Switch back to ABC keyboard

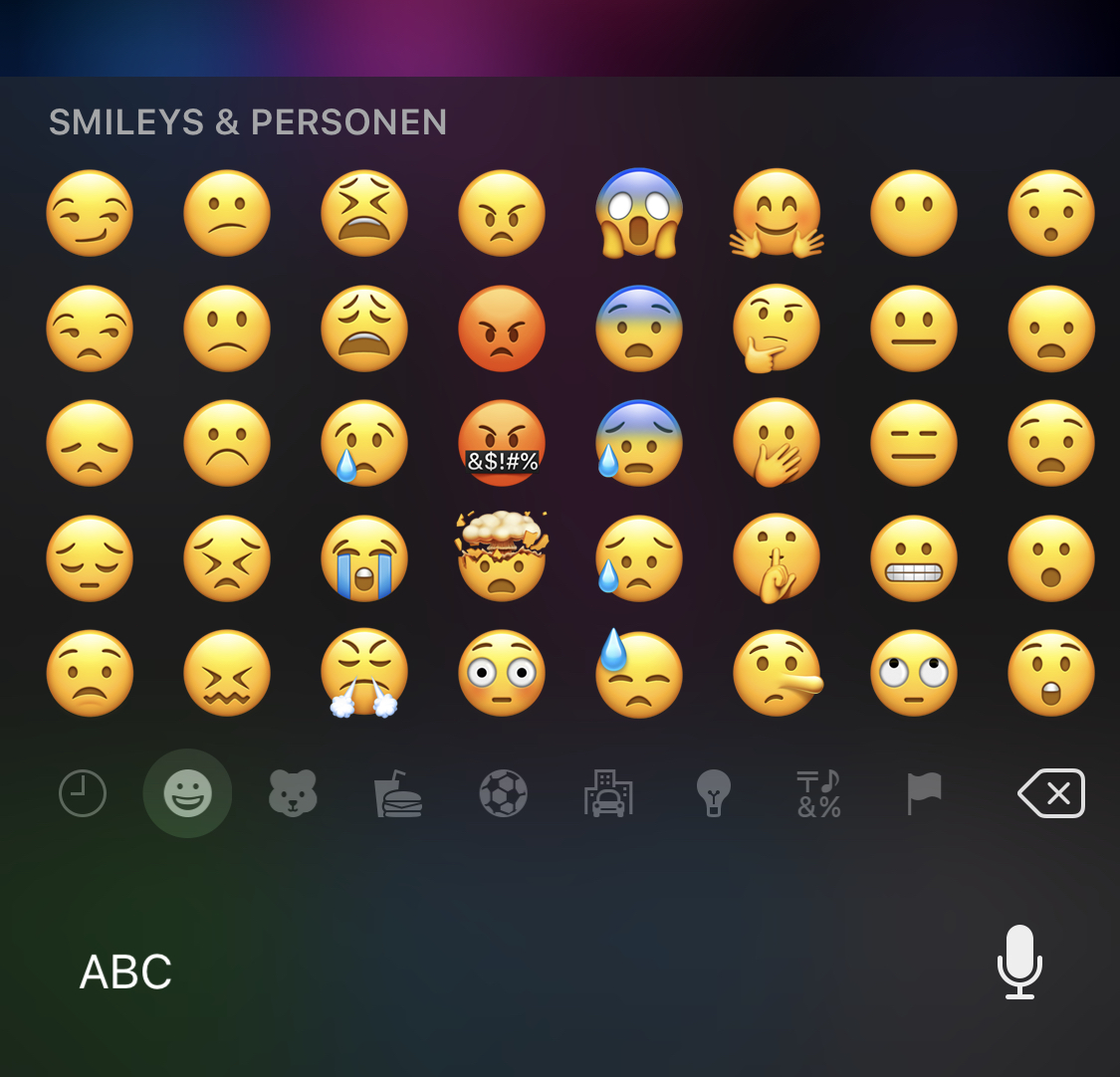[x=125, y=971]
